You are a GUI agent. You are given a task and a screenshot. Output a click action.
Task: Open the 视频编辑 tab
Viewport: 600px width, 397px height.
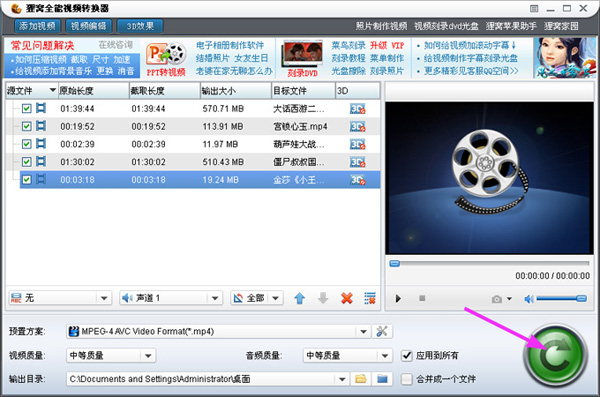click(x=88, y=26)
